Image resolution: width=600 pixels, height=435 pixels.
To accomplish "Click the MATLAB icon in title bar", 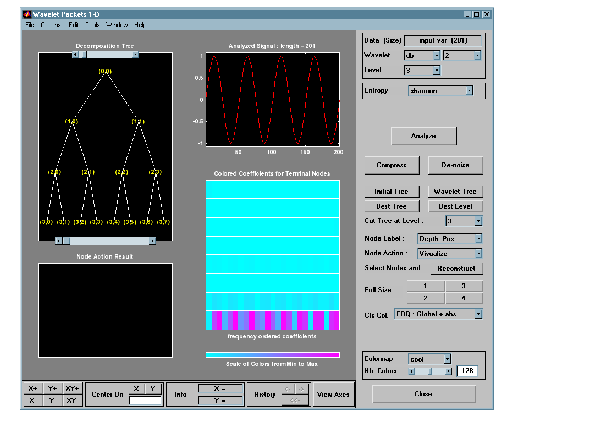I will (26, 14).
